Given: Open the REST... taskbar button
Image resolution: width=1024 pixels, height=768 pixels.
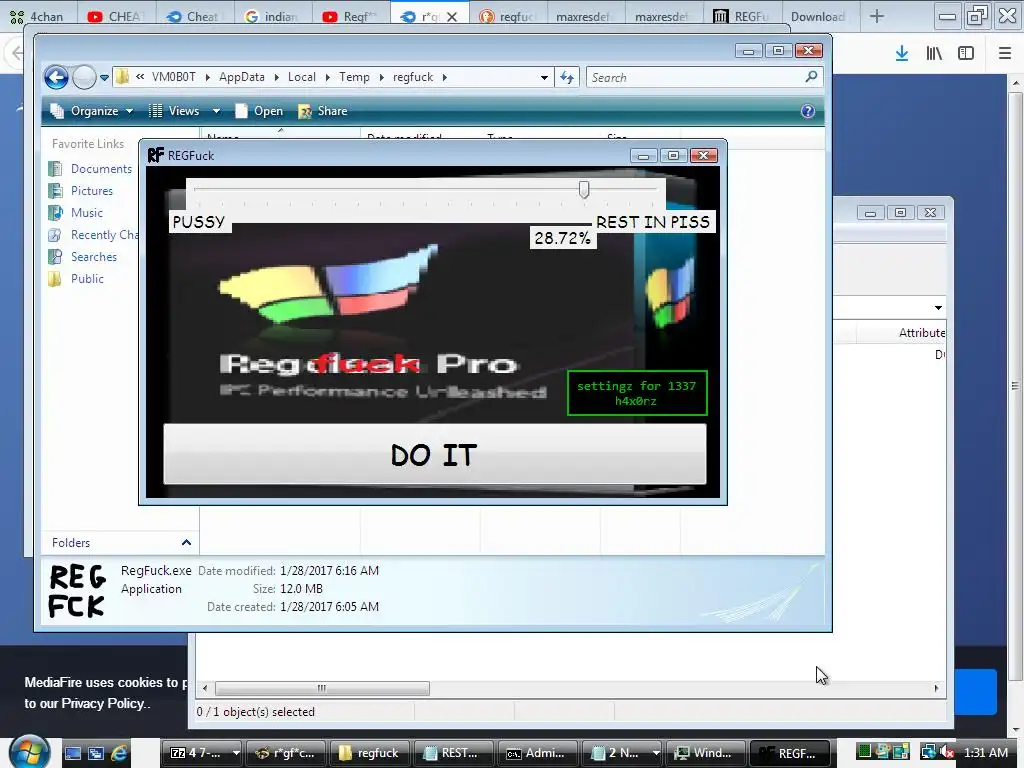Looking at the screenshot, I should pyautogui.click(x=453, y=753).
